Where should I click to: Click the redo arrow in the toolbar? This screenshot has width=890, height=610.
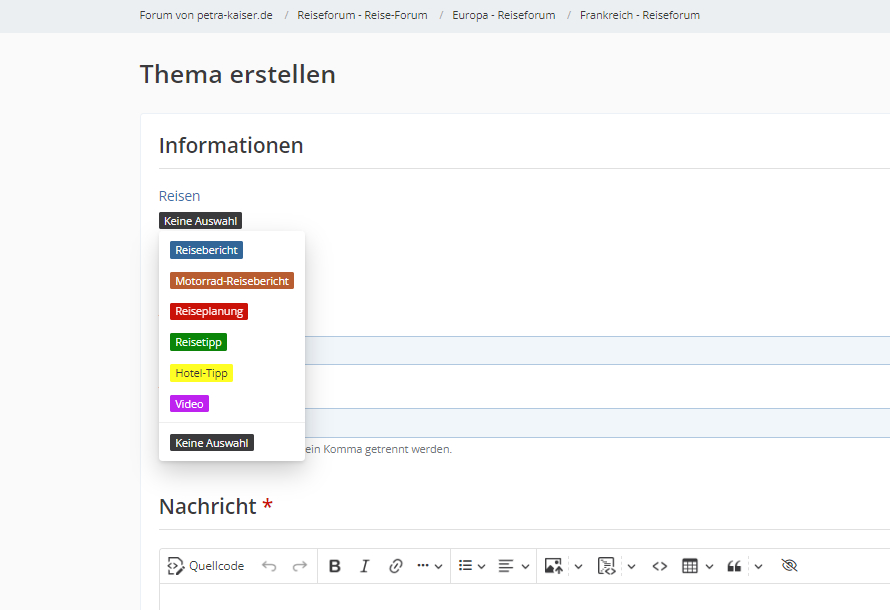[299, 566]
